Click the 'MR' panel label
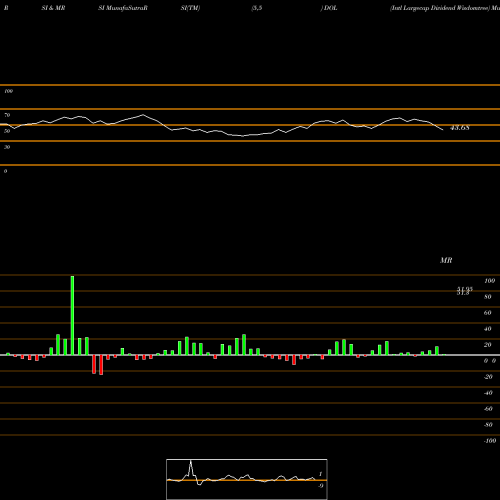The width and height of the screenshot is (500, 500). click(446, 260)
